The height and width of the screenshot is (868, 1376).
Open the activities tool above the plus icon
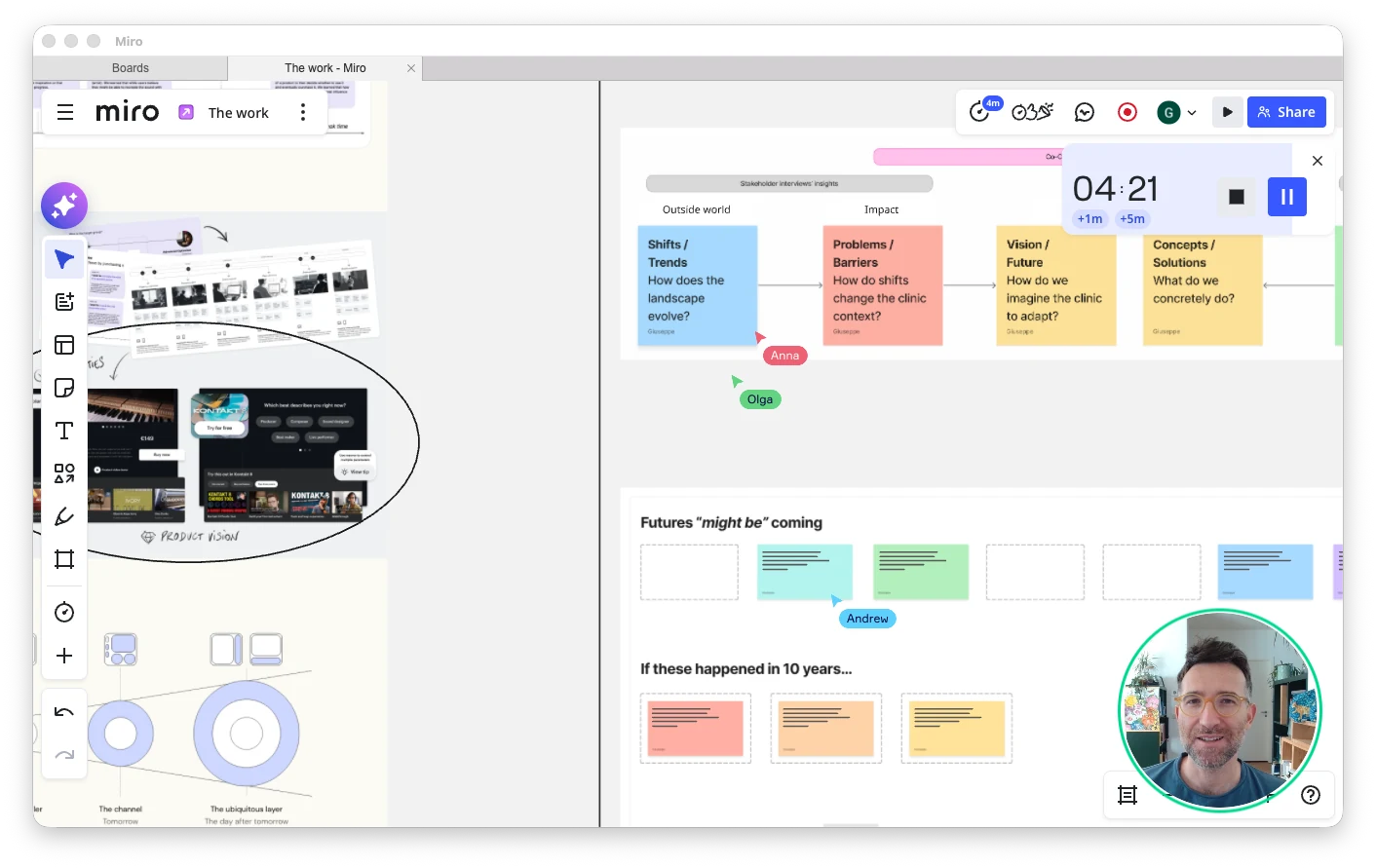tap(64, 612)
